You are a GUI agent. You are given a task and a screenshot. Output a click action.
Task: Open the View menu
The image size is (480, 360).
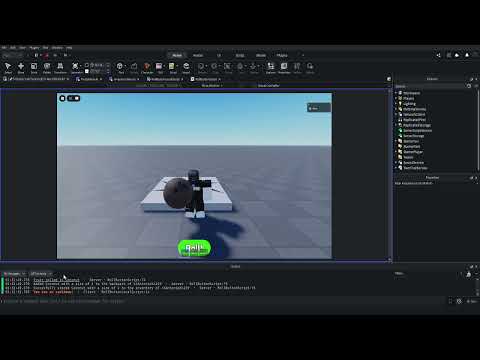point(22,48)
